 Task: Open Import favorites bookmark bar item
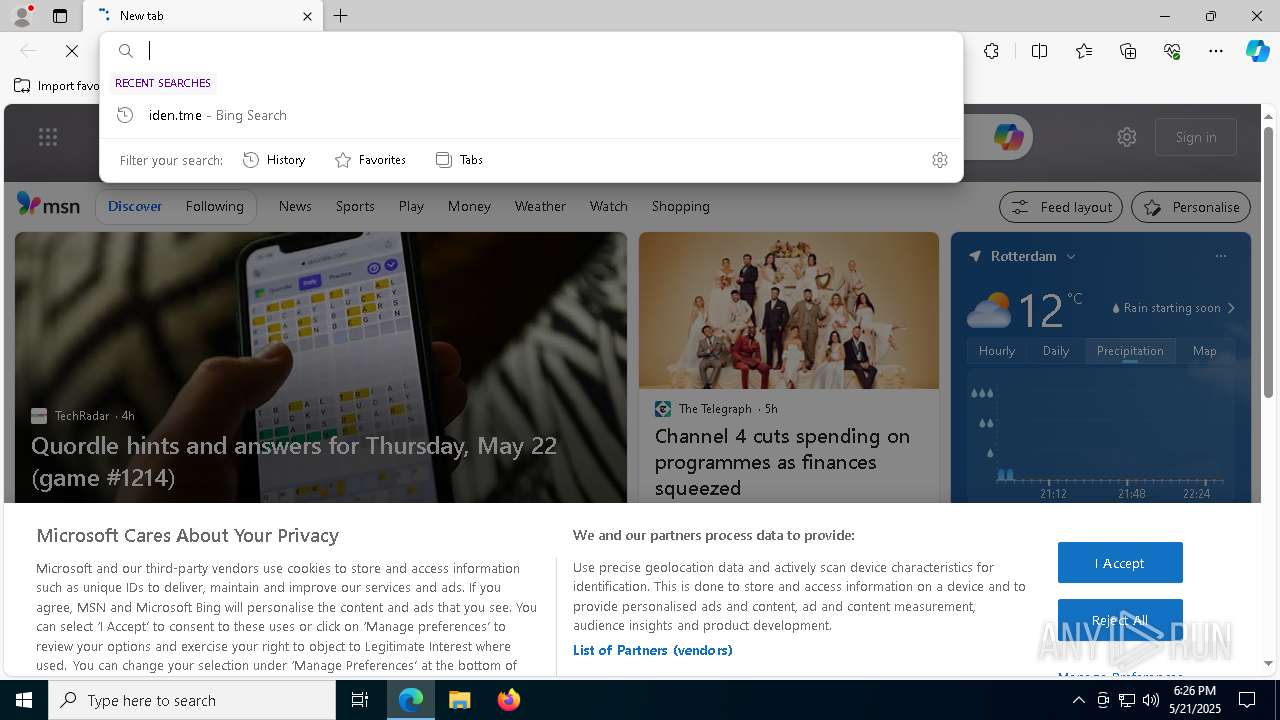click(x=57, y=86)
